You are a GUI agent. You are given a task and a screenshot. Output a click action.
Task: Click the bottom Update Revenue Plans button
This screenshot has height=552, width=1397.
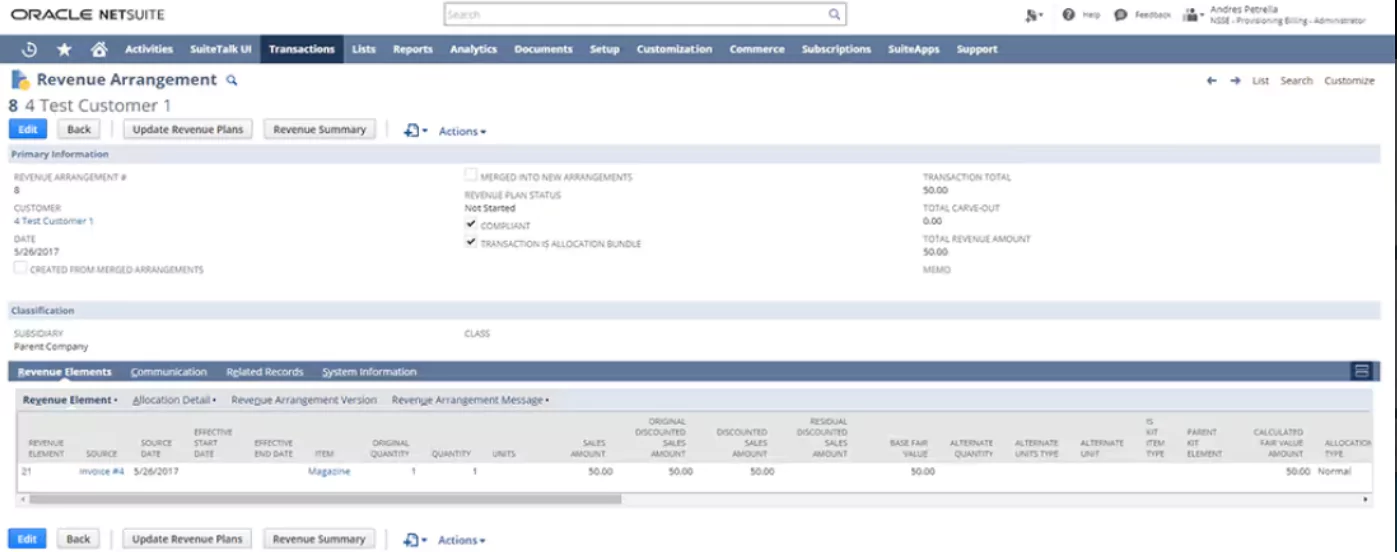tap(189, 539)
